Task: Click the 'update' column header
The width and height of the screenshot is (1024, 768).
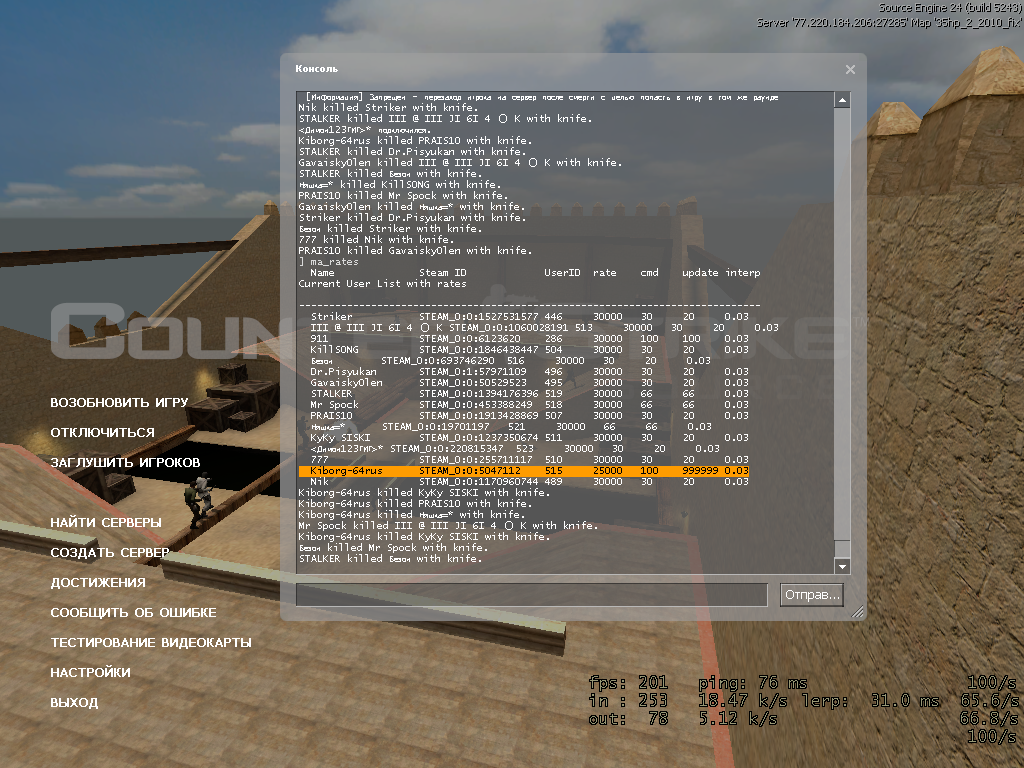Action: click(700, 273)
